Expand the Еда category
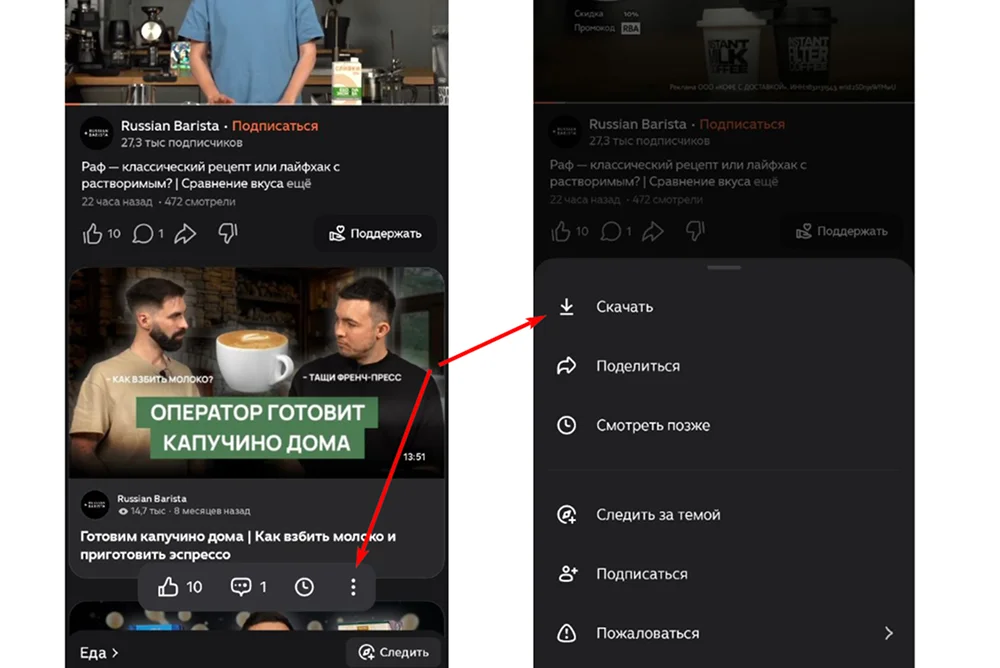 click(x=98, y=652)
